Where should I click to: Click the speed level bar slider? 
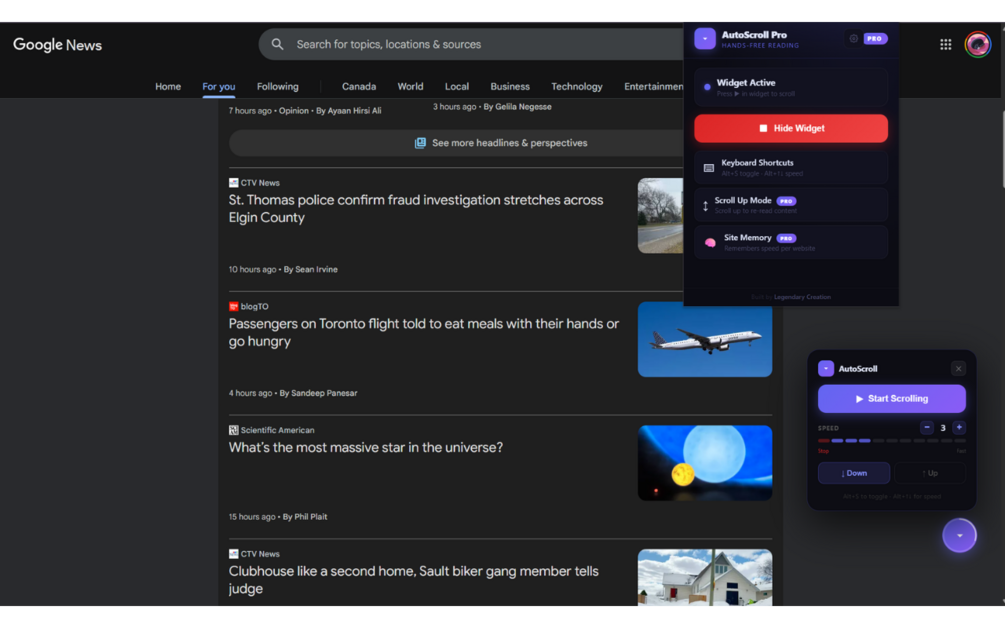click(892, 441)
